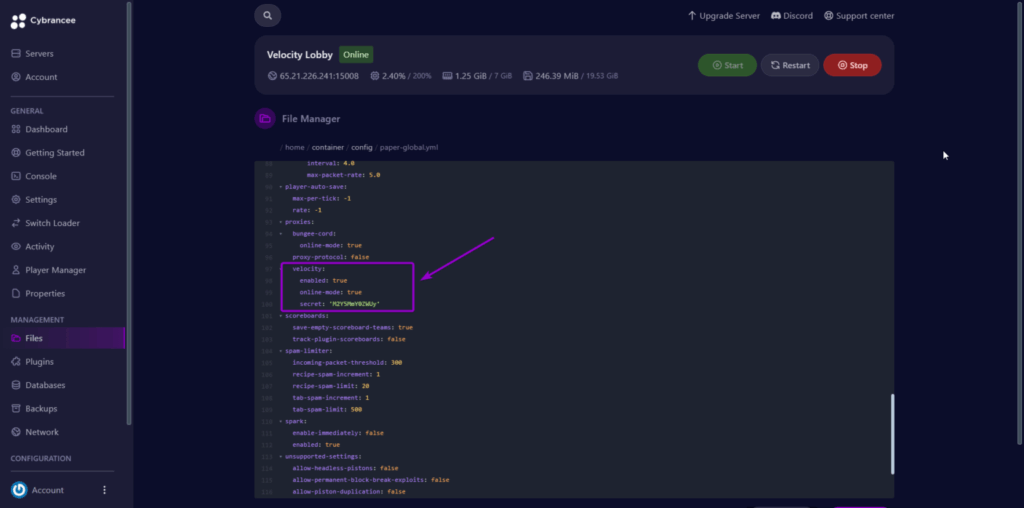The width and height of the screenshot is (1024, 508).
Task: Collapse the player-auto-save section
Action: 281,187
